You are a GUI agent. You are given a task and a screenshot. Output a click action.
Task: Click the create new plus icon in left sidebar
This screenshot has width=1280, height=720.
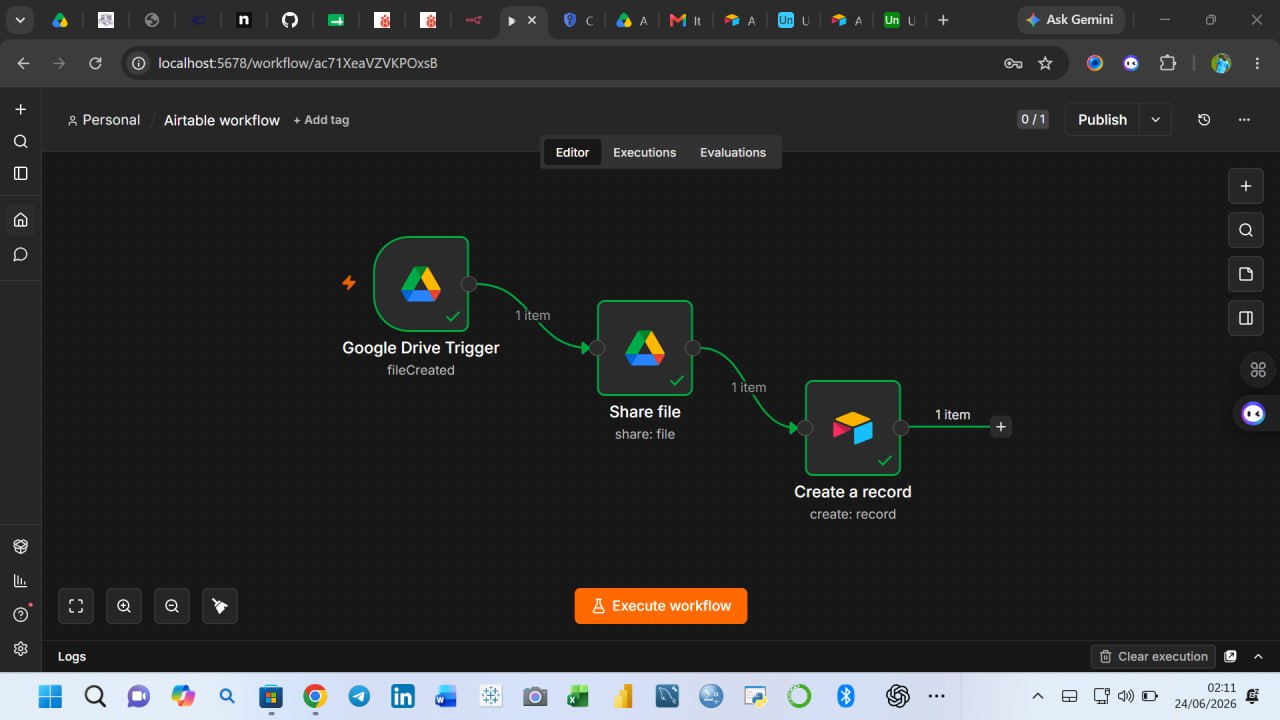point(20,109)
